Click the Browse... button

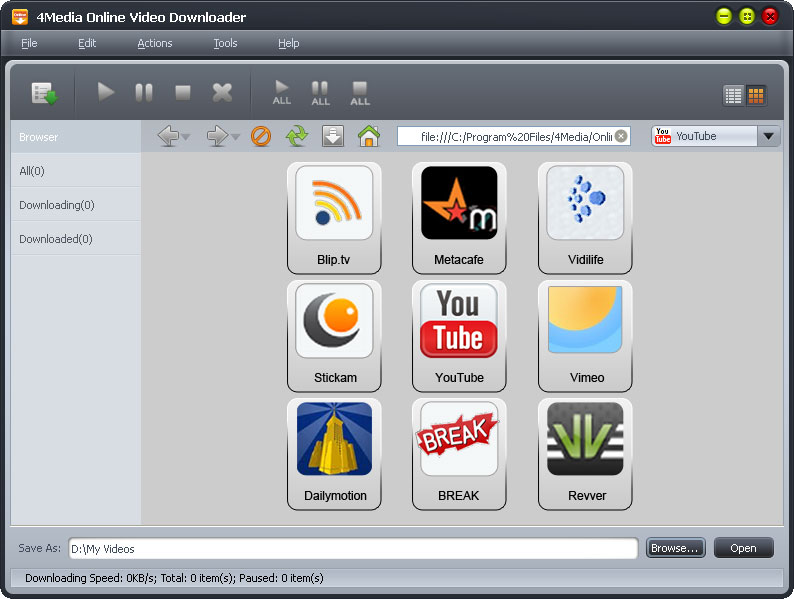(675, 548)
